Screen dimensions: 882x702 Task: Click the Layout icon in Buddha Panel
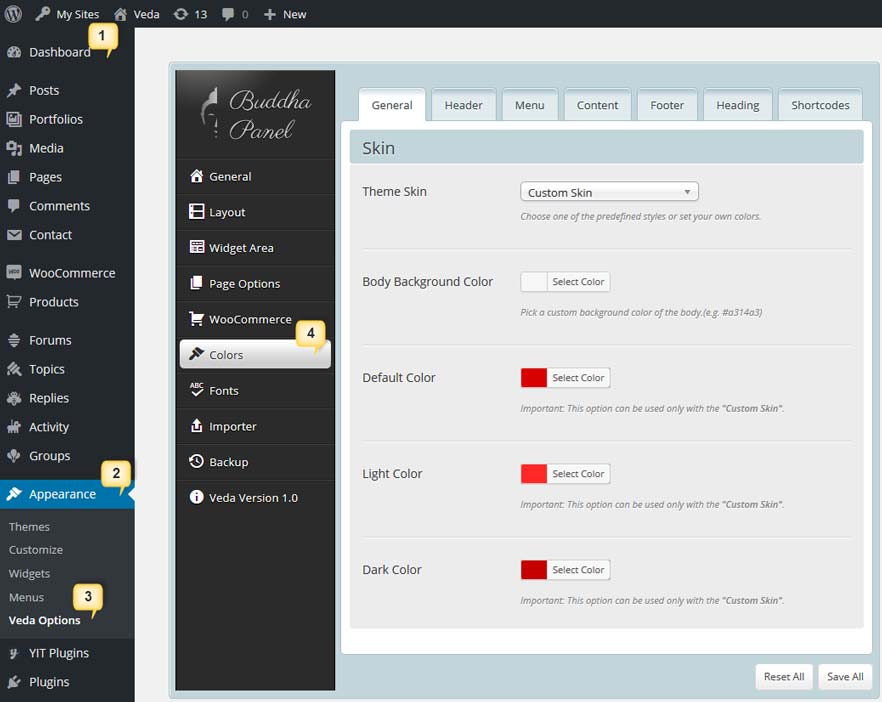pyautogui.click(x=197, y=212)
